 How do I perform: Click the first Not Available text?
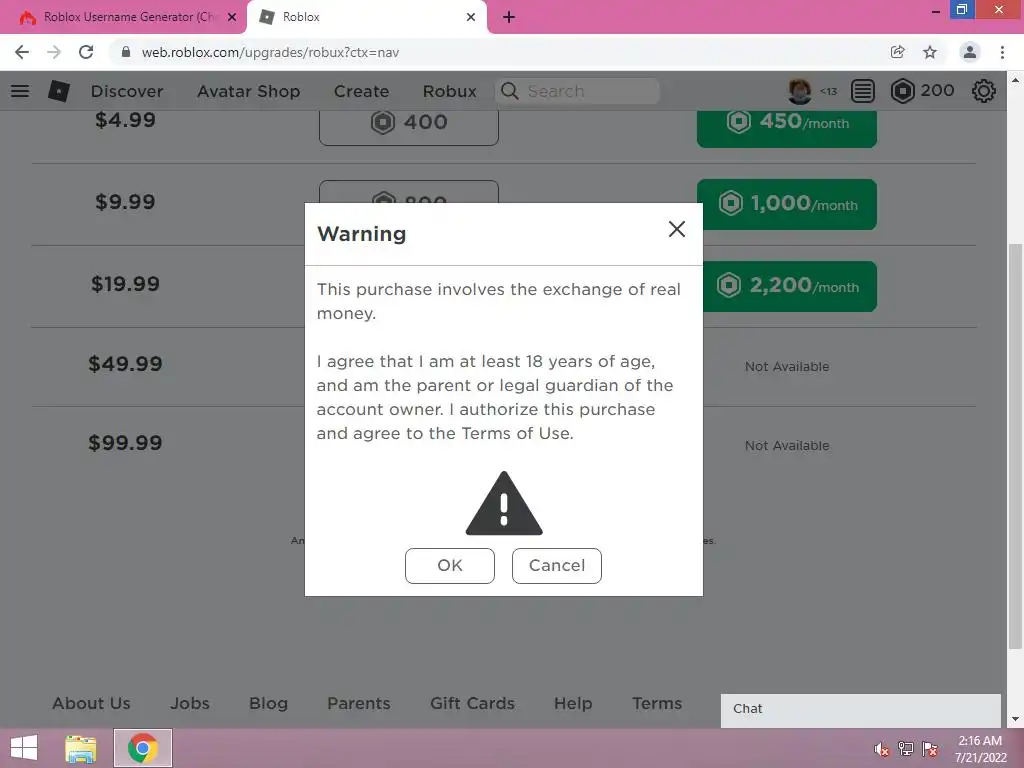coord(787,367)
